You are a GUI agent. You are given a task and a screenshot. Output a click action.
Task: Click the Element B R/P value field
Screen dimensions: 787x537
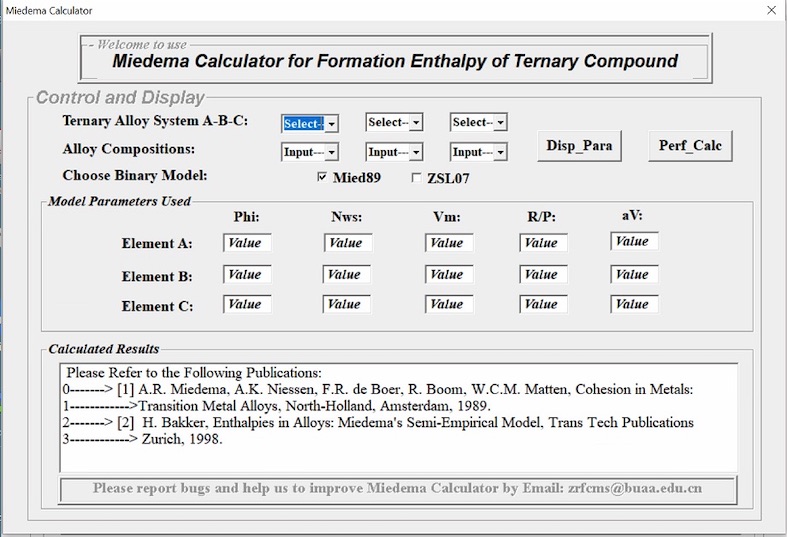click(542, 274)
